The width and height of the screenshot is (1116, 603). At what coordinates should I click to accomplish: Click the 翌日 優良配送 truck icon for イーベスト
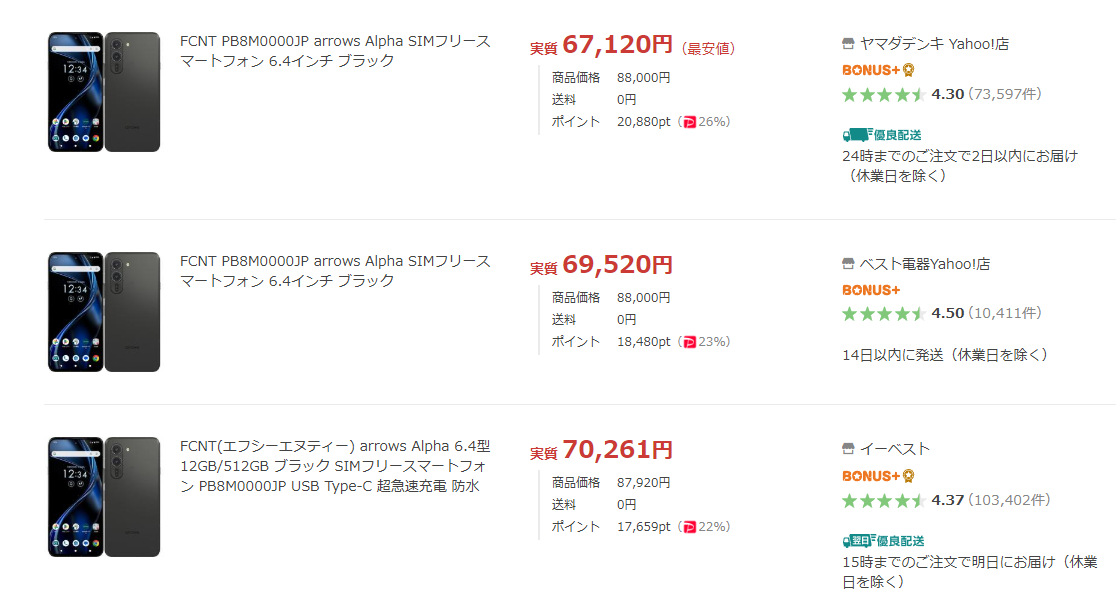(x=857, y=540)
